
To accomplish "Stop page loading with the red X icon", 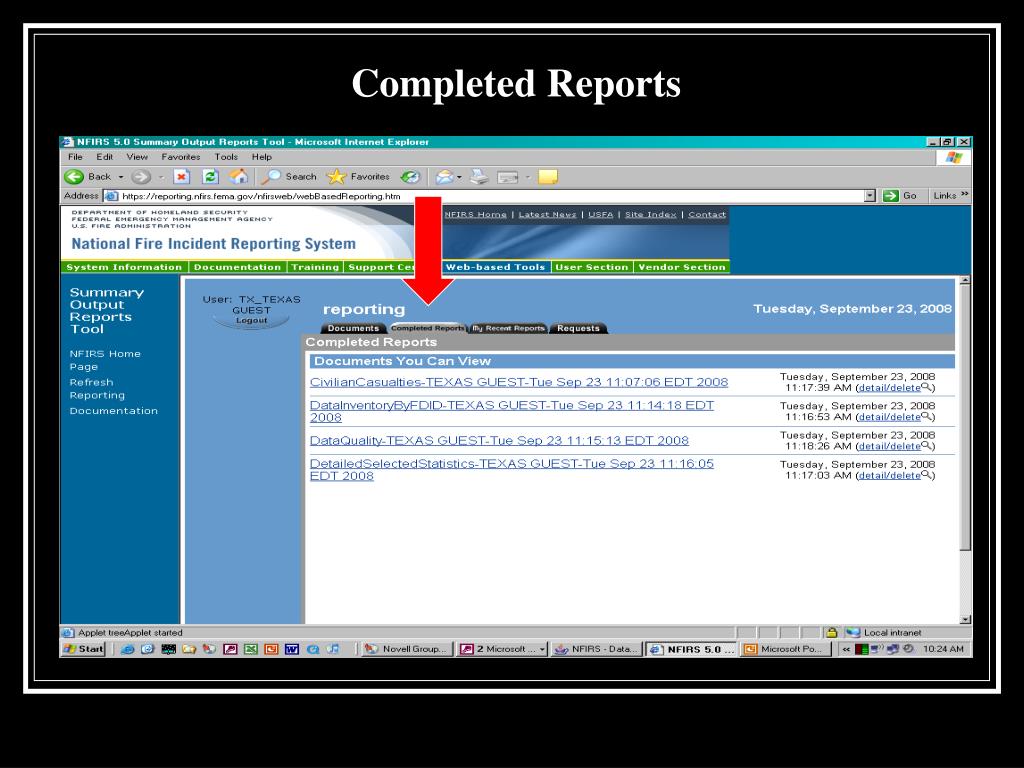I will tap(182, 176).
